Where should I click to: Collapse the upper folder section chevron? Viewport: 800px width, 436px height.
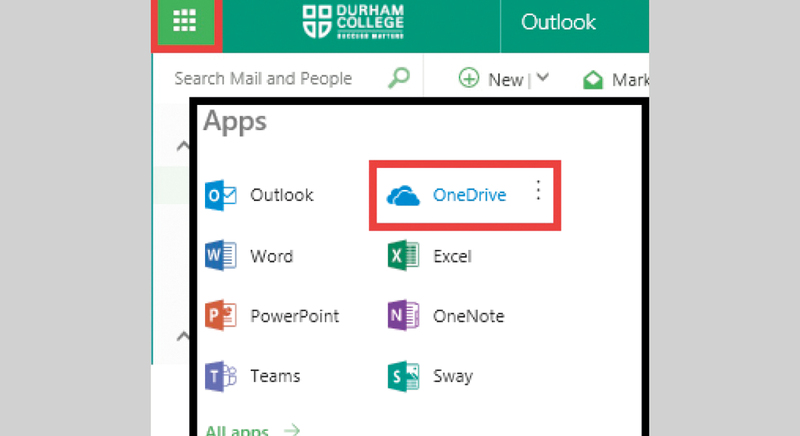pos(182,147)
